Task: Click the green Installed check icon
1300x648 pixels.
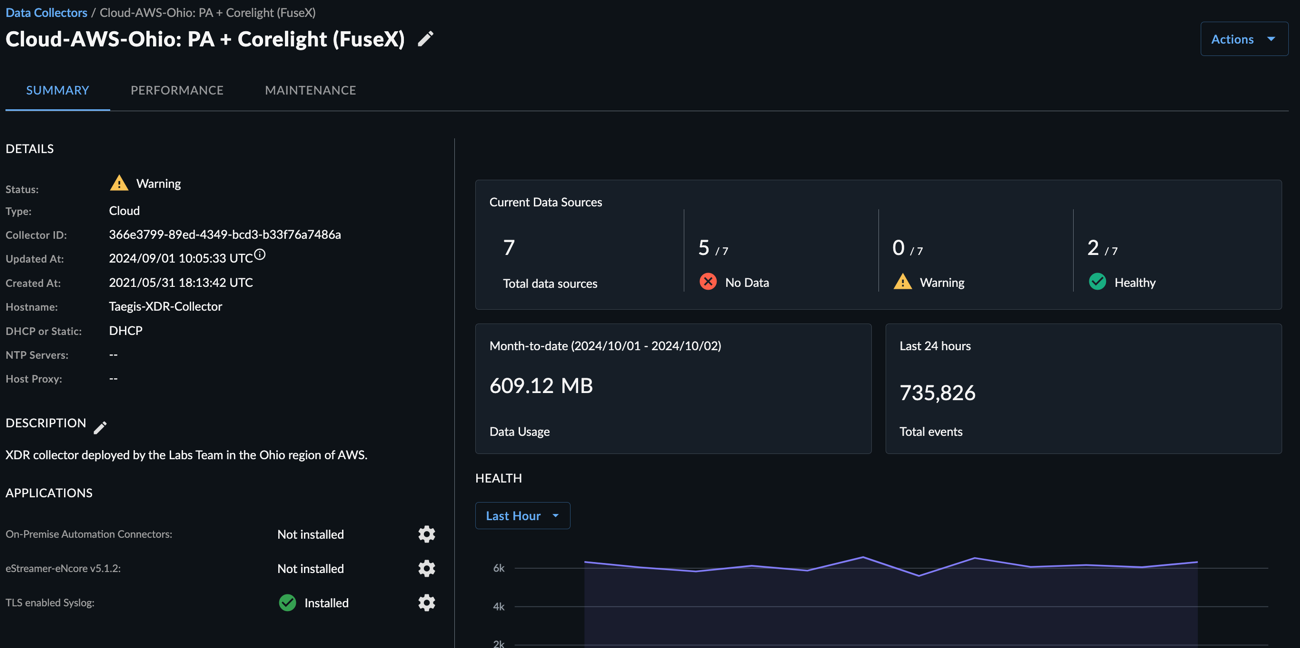Action: [x=287, y=603]
